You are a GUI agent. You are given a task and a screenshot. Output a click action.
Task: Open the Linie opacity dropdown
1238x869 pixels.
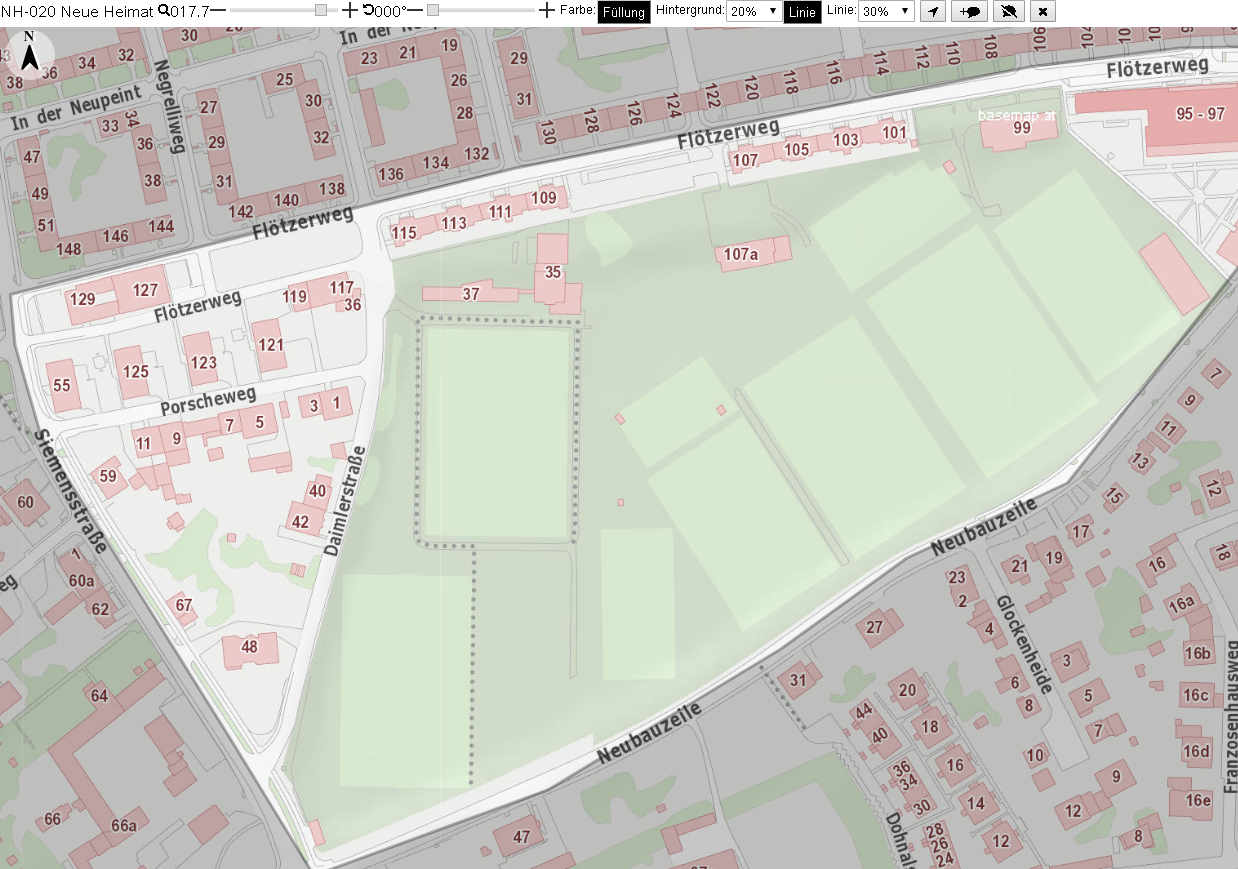point(886,11)
